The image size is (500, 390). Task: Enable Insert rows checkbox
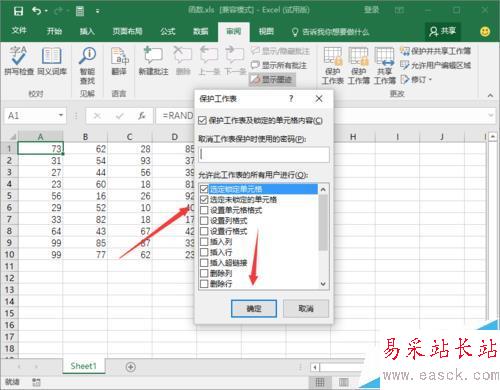pos(204,252)
